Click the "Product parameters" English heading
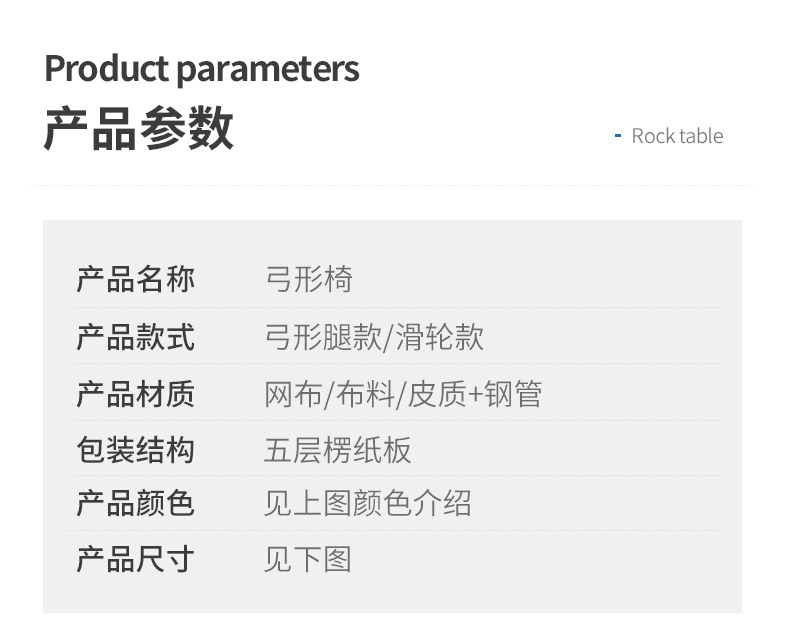 point(201,69)
